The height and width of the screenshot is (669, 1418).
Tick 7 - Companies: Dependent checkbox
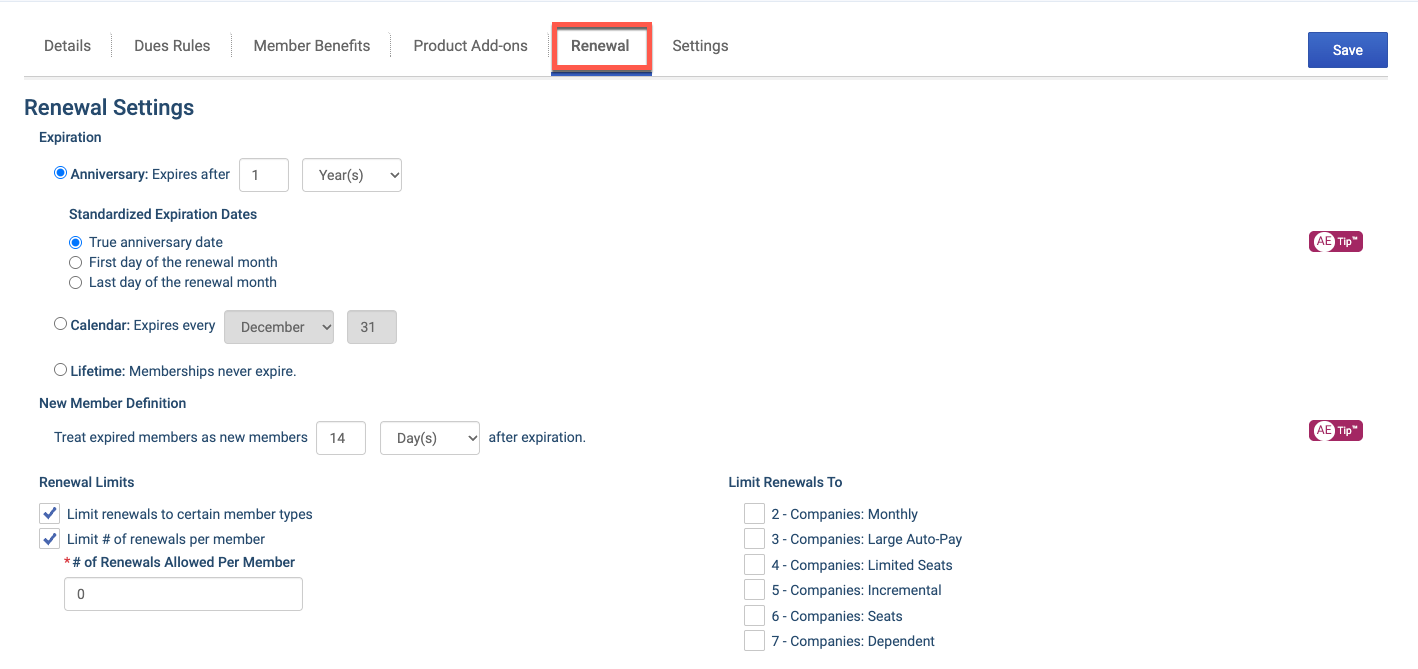pos(754,641)
